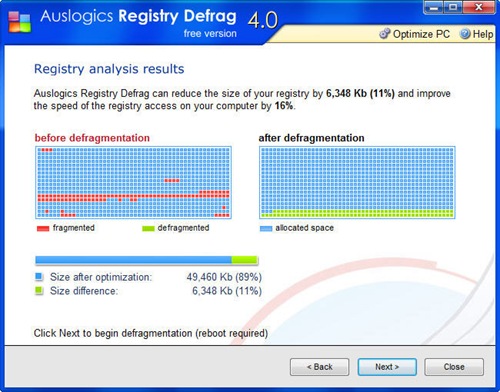Screen dimensions: 500x392
Task: Close the window with the red X
Action: [x=479, y=7]
